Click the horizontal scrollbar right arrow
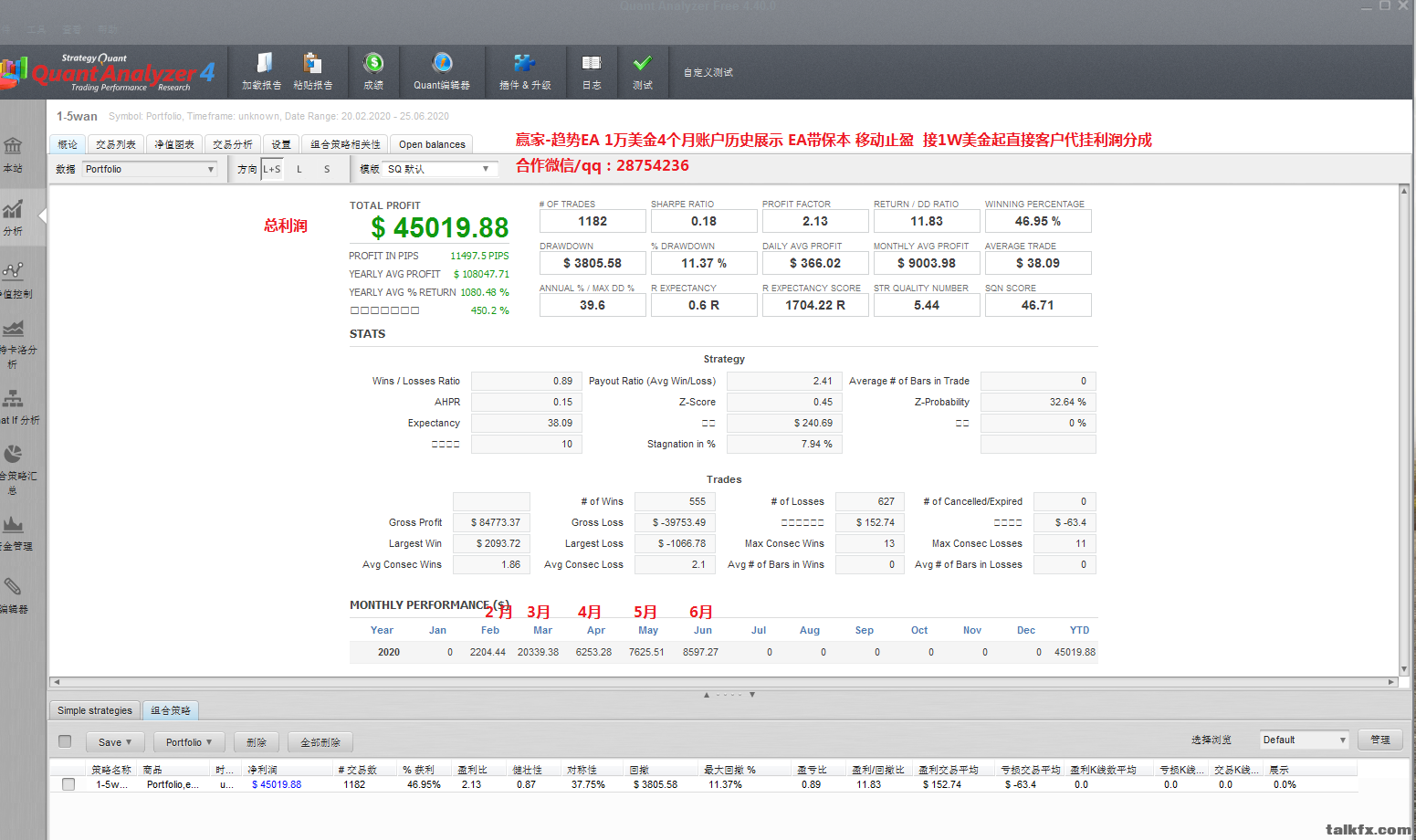This screenshot has width=1416, height=840. point(1391,682)
